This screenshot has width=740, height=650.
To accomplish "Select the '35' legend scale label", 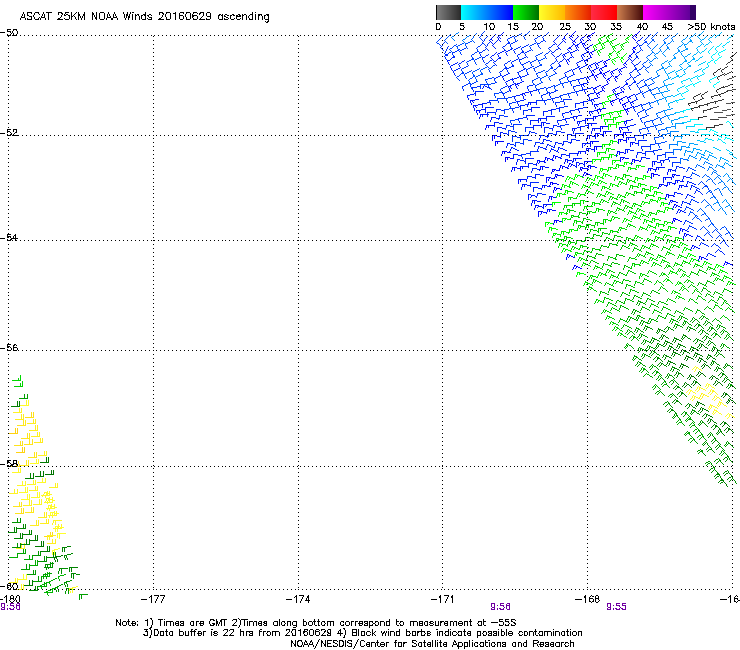I will coord(616,27).
